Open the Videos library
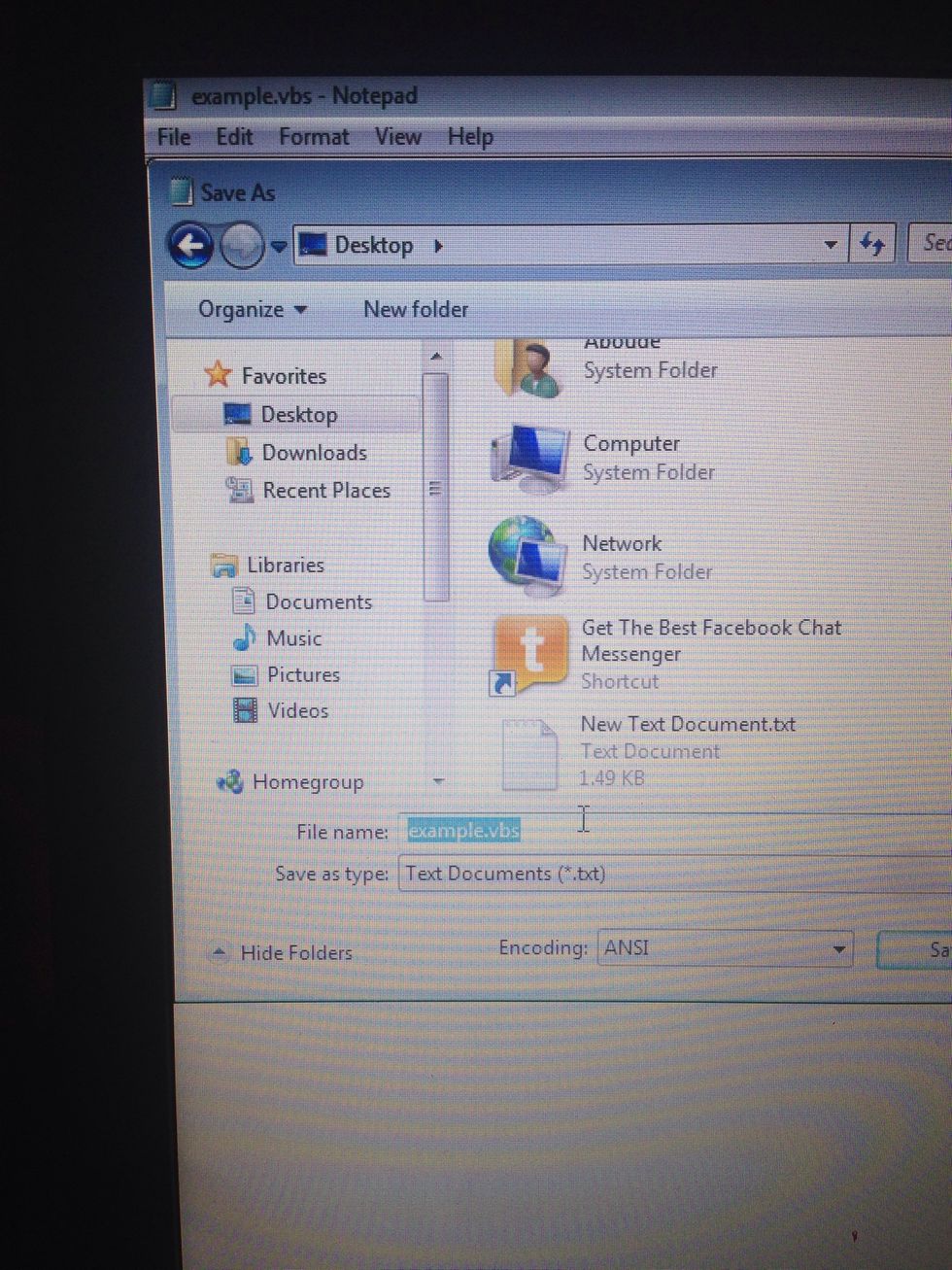Viewport: 952px width, 1270px height. [297, 710]
